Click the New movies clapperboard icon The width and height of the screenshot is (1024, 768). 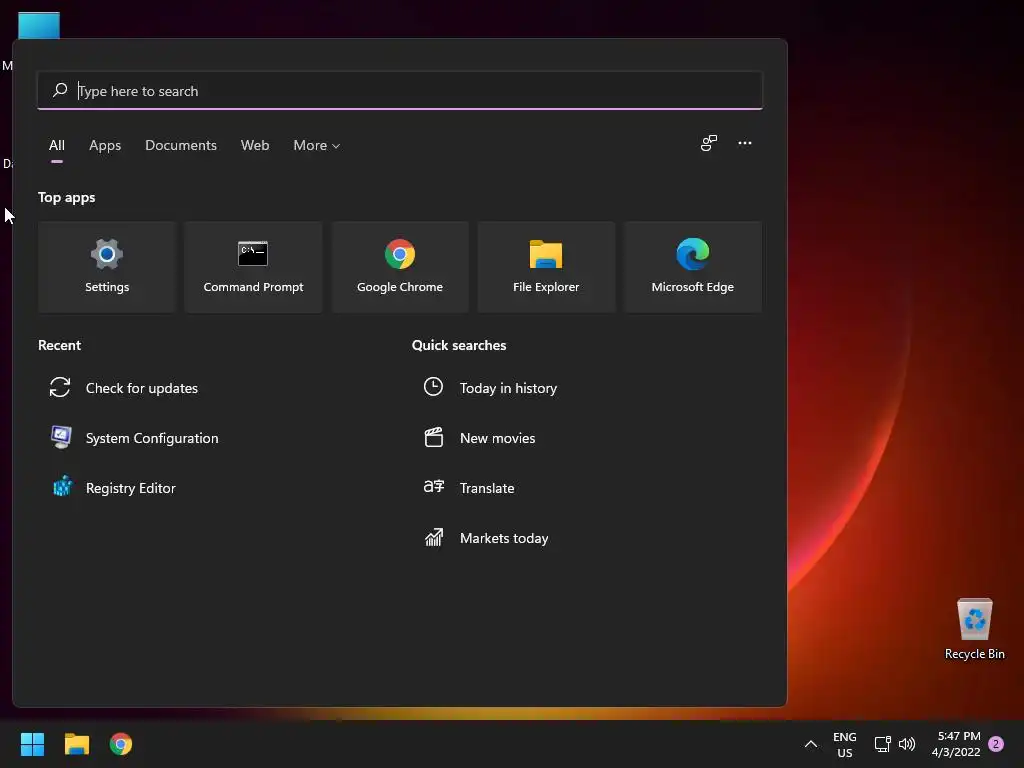pyautogui.click(x=434, y=437)
